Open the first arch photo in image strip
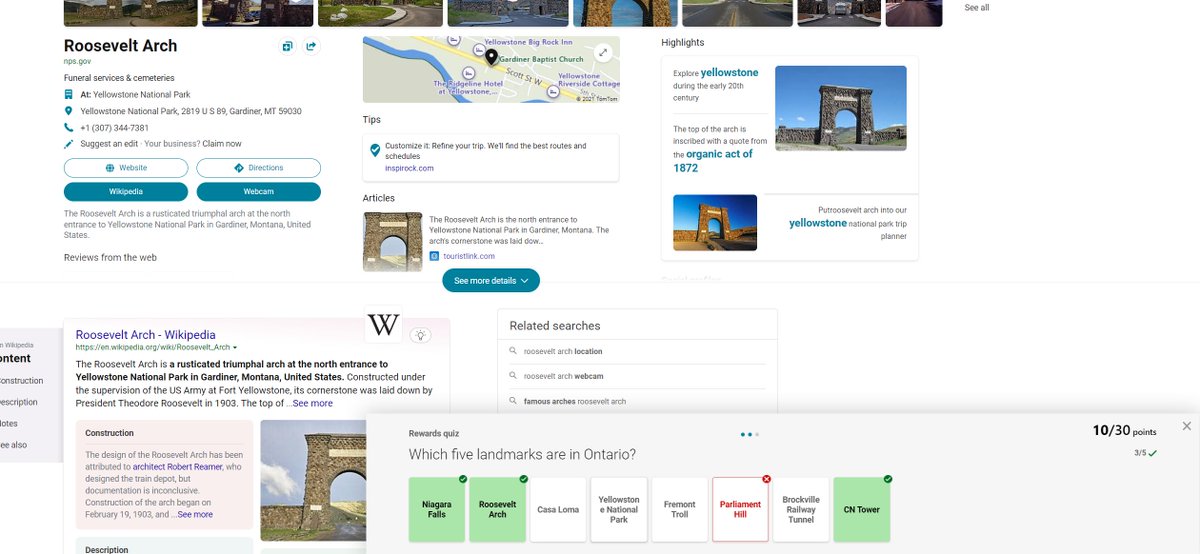 coord(130,13)
